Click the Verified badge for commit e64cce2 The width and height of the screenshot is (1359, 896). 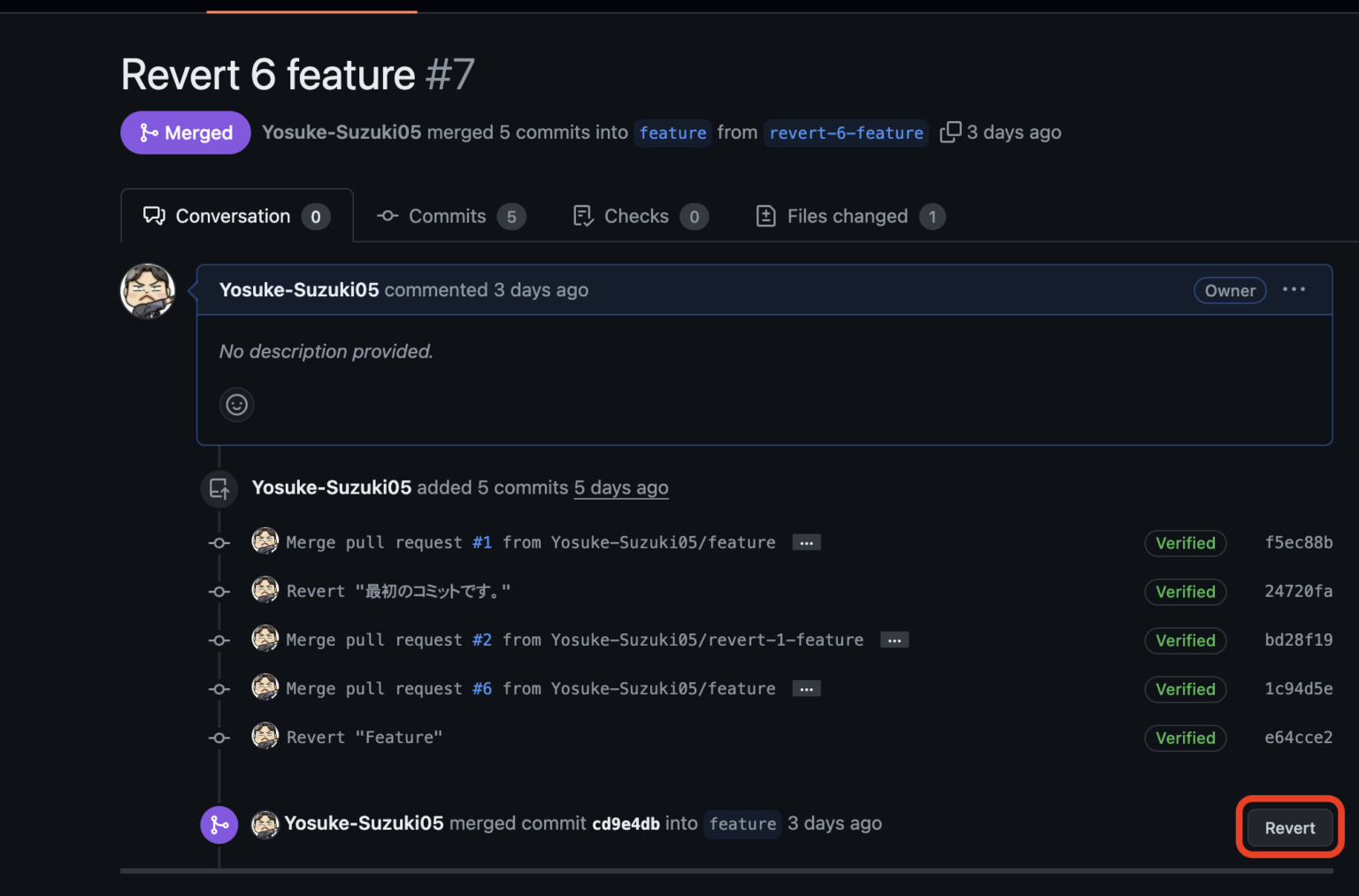(x=1185, y=738)
